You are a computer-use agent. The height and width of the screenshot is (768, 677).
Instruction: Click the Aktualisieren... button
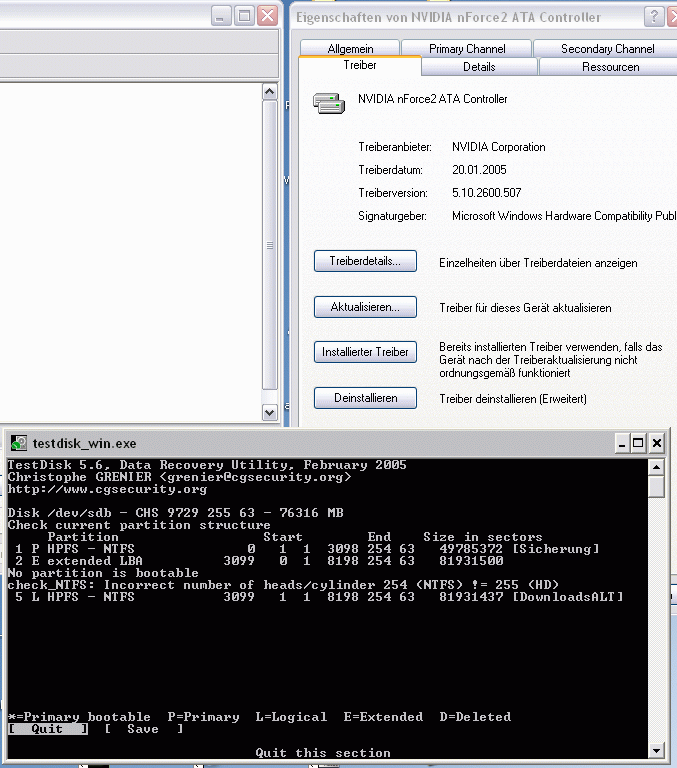[365, 307]
